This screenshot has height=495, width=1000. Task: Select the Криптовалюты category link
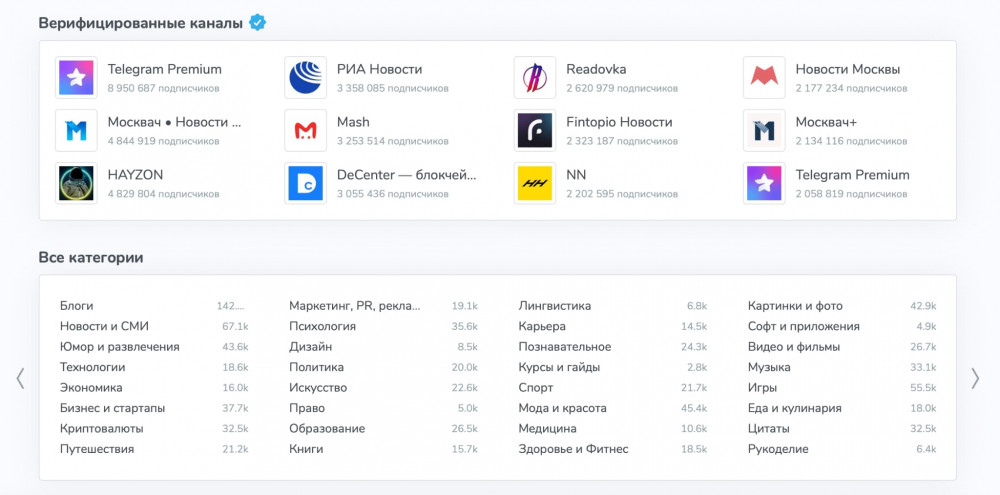tap(101, 428)
